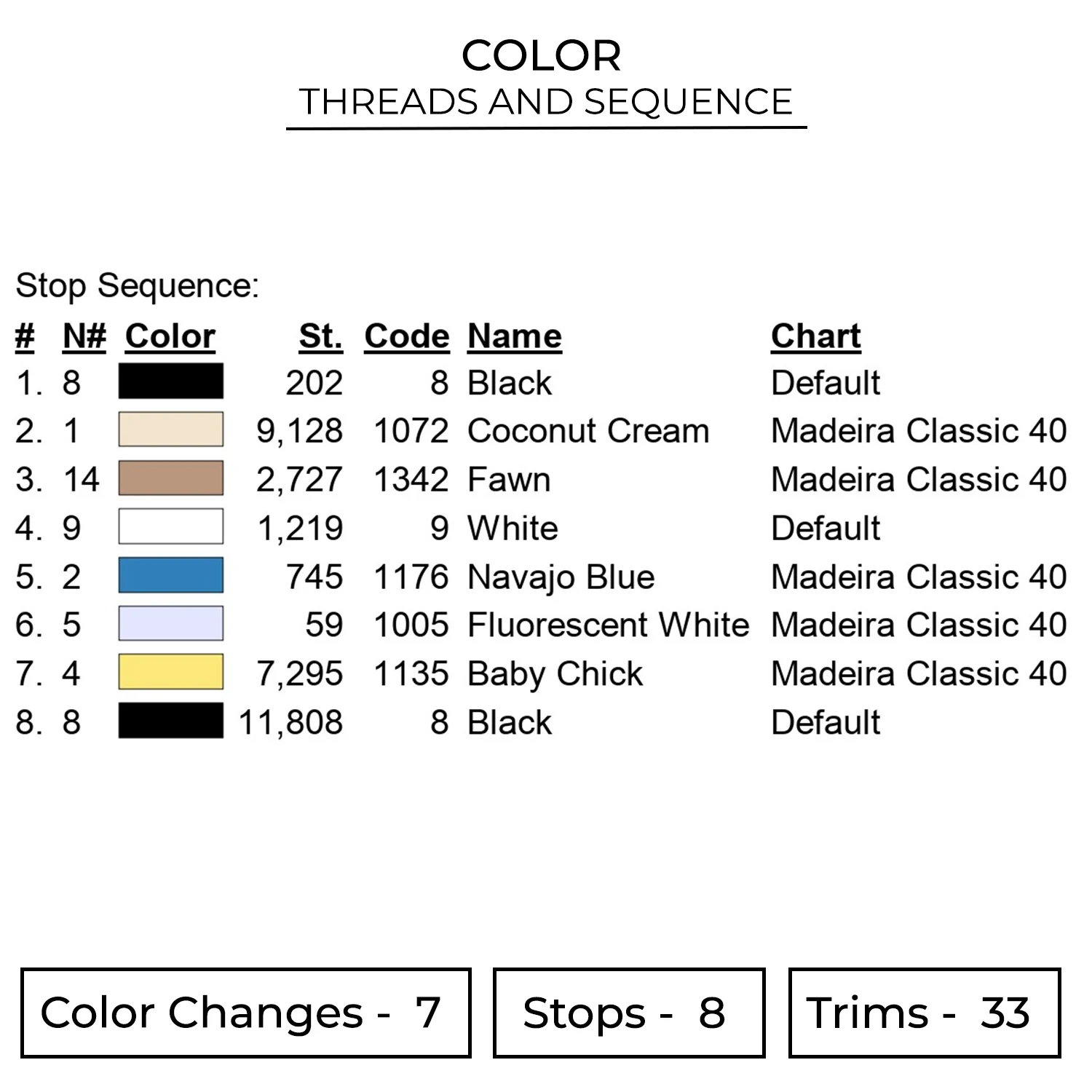The height and width of the screenshot is (1092, 1092).
Task: Click the Chart column header
Action: (x=816, y=336)
